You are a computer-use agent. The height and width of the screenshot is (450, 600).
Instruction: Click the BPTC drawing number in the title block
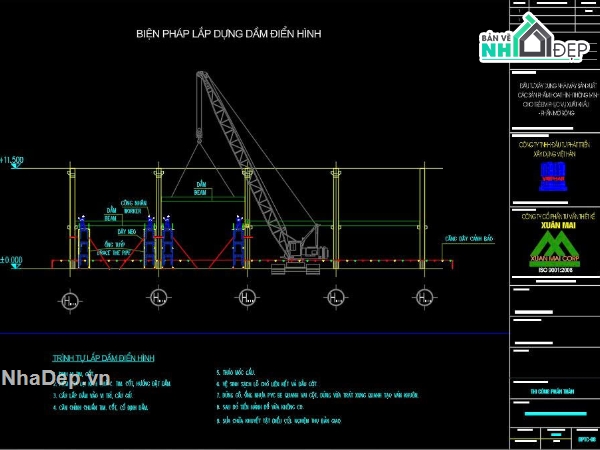pyautogui.click(x=585, y=440)
